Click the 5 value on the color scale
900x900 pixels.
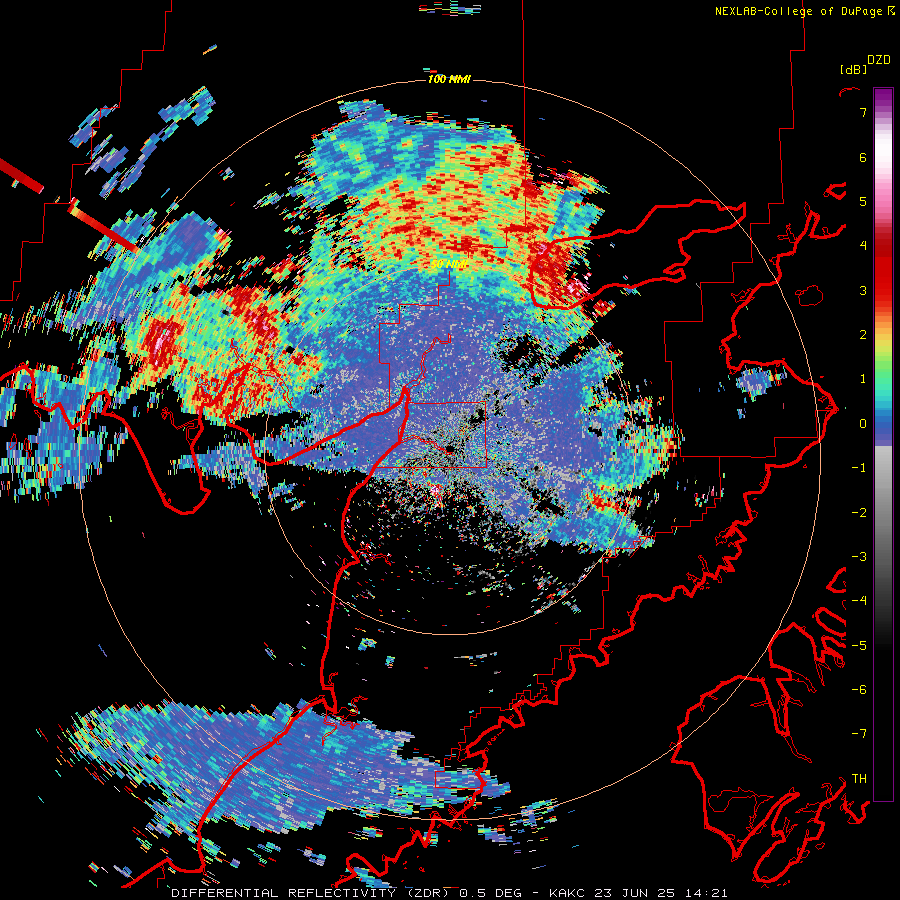[x=863, y=202]
